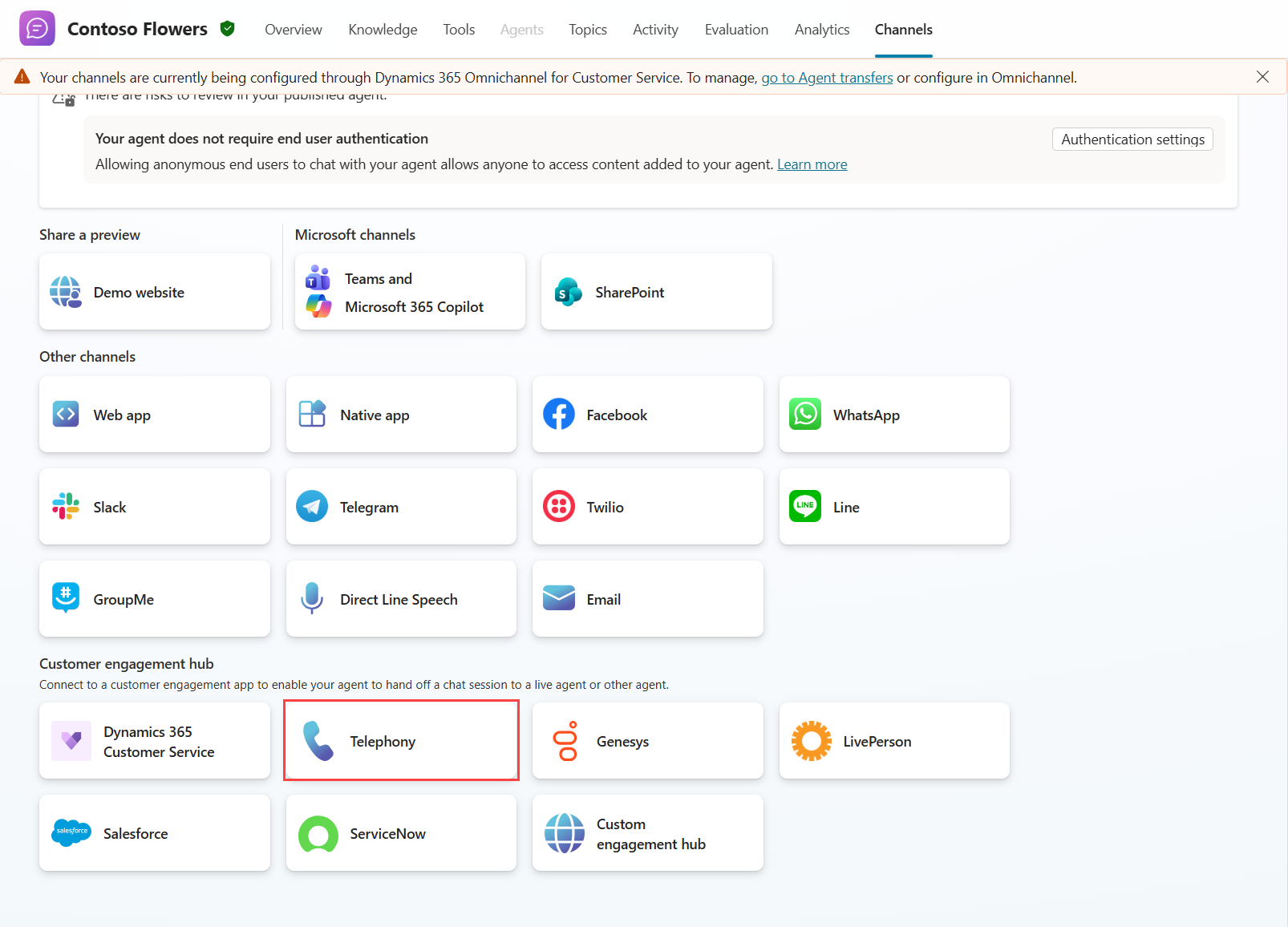Click the 'GroupMe' label text
Screen dimensions: 1288x927
(x=124, y=600)
